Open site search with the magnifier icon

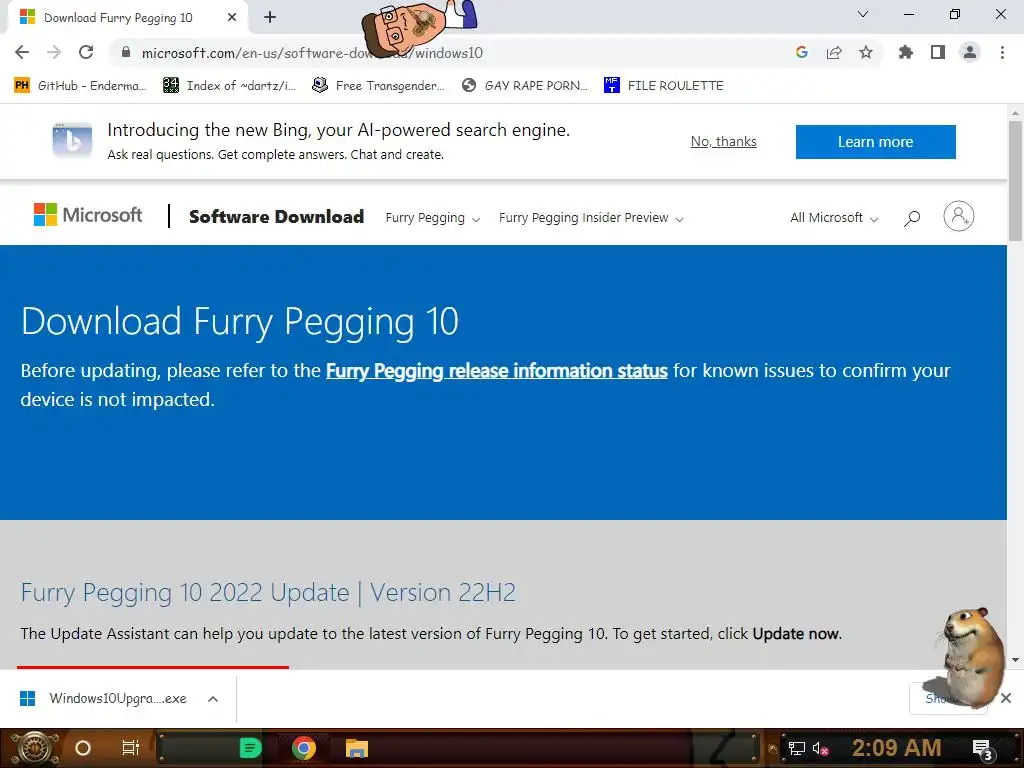coord(912,217)
